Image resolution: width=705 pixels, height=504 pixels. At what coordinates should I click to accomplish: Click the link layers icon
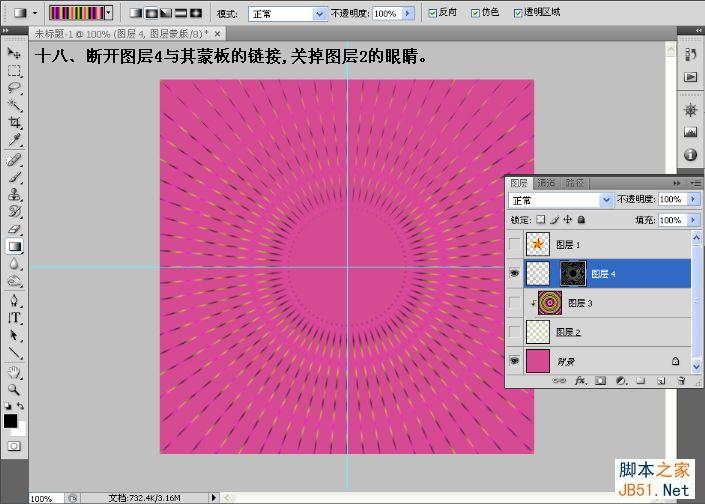click(x=559, y=381)
